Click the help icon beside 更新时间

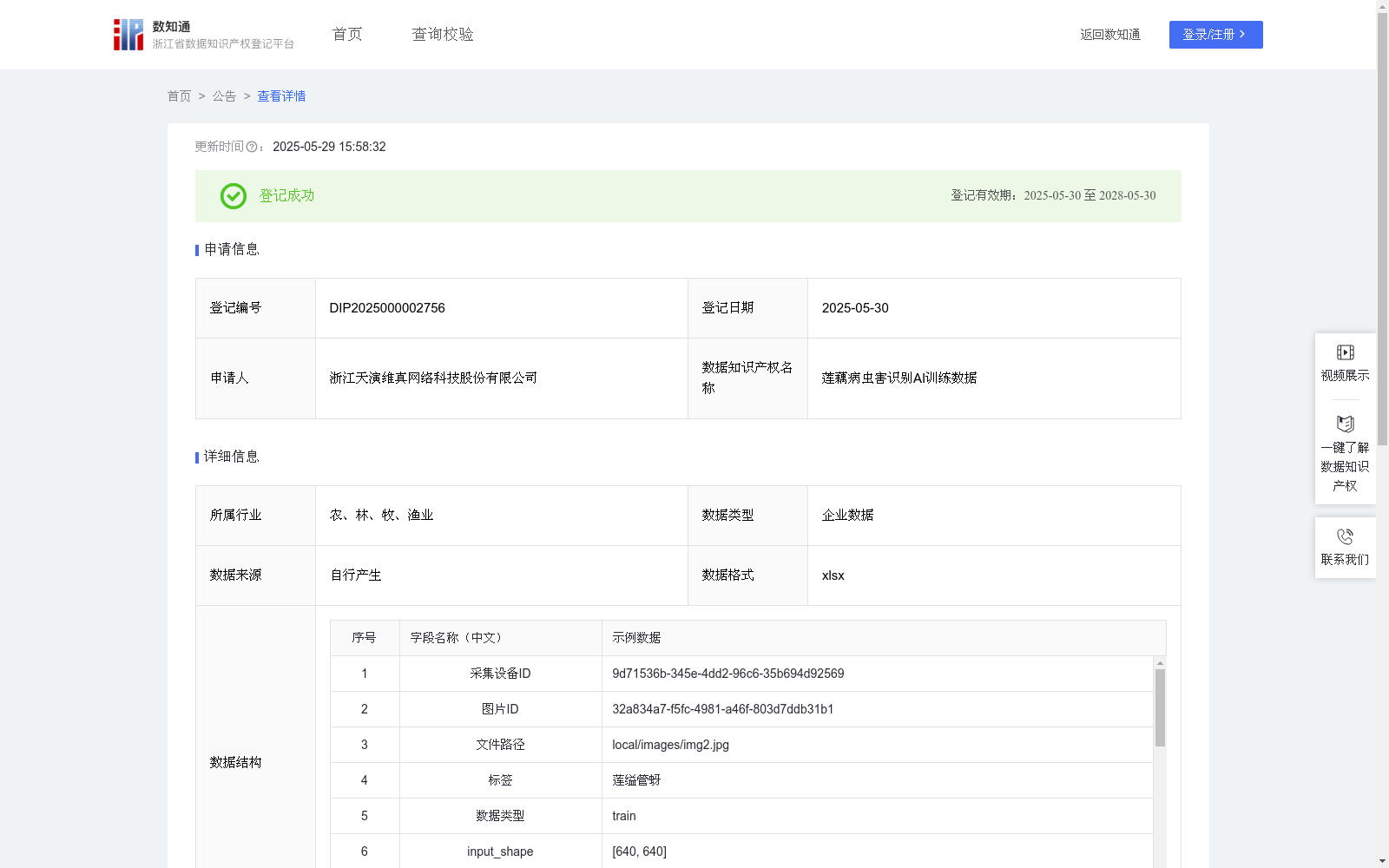point(252,148)
